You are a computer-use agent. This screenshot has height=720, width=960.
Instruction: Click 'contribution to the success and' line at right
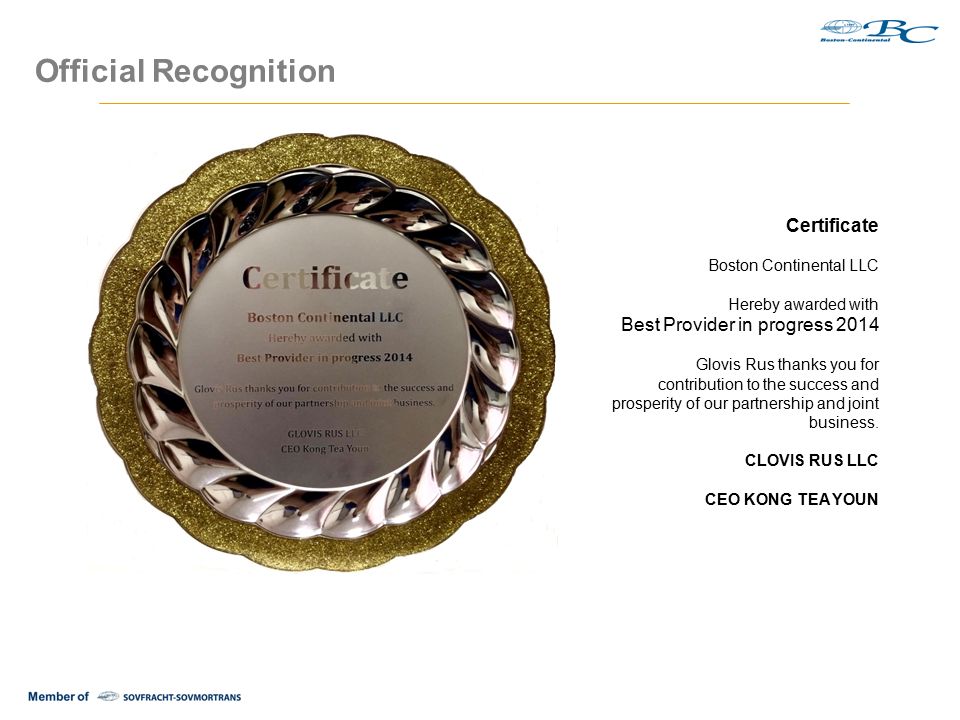click(768, 384)
